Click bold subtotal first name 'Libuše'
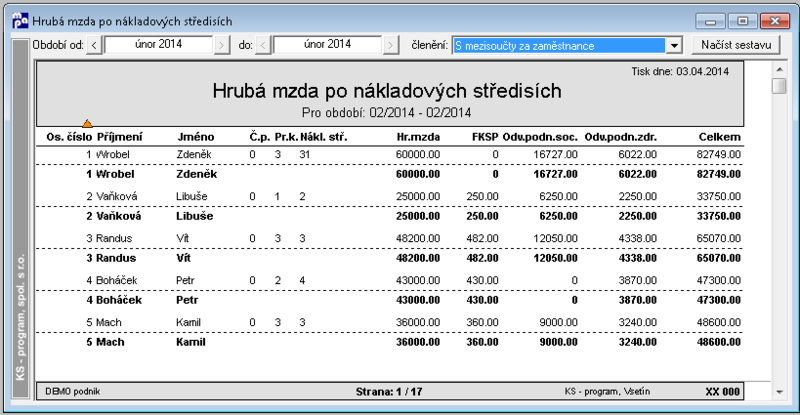Screen dimensions: 800x415 (195, 216)
